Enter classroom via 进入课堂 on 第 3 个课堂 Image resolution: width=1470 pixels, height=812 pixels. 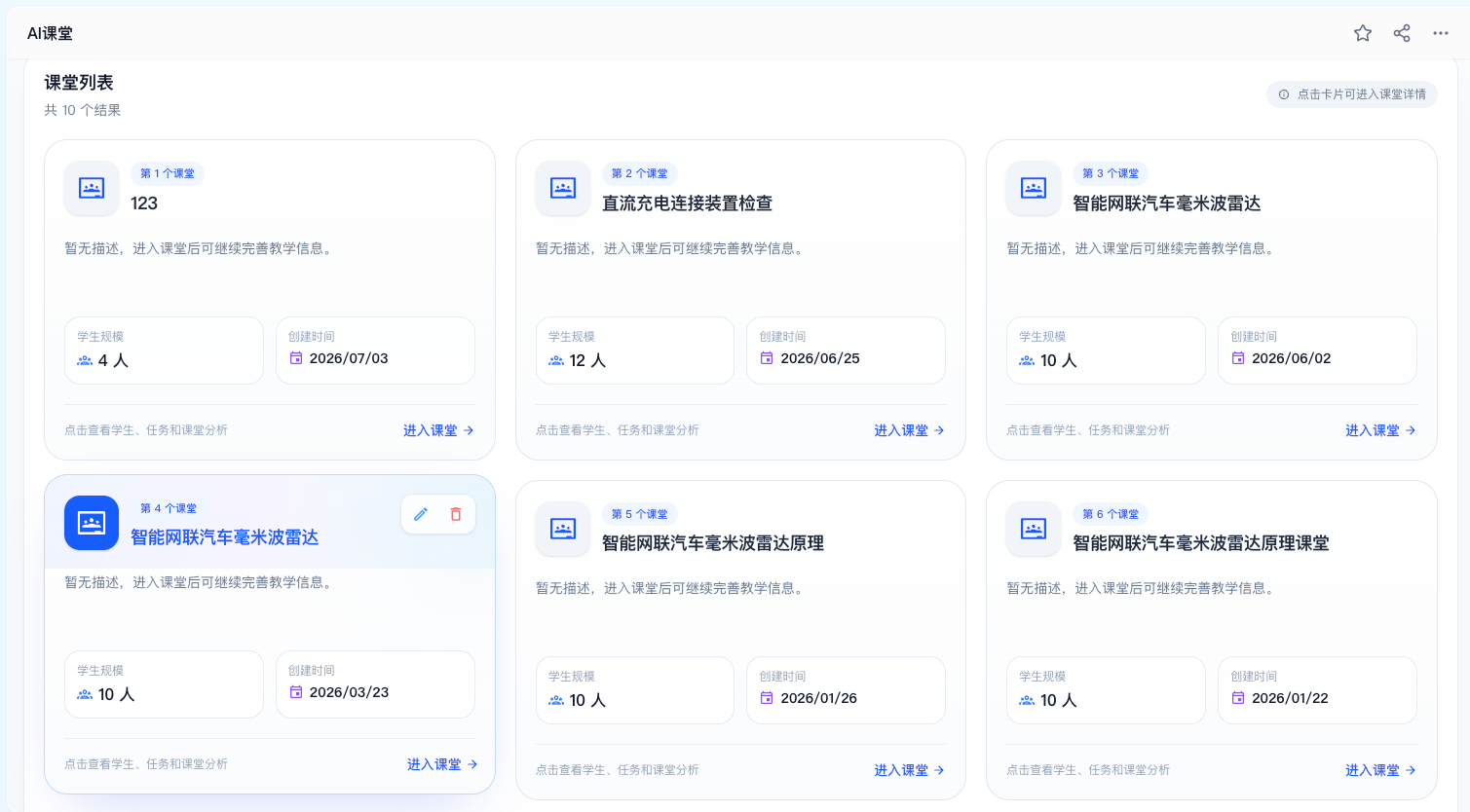coord(1380,430)
